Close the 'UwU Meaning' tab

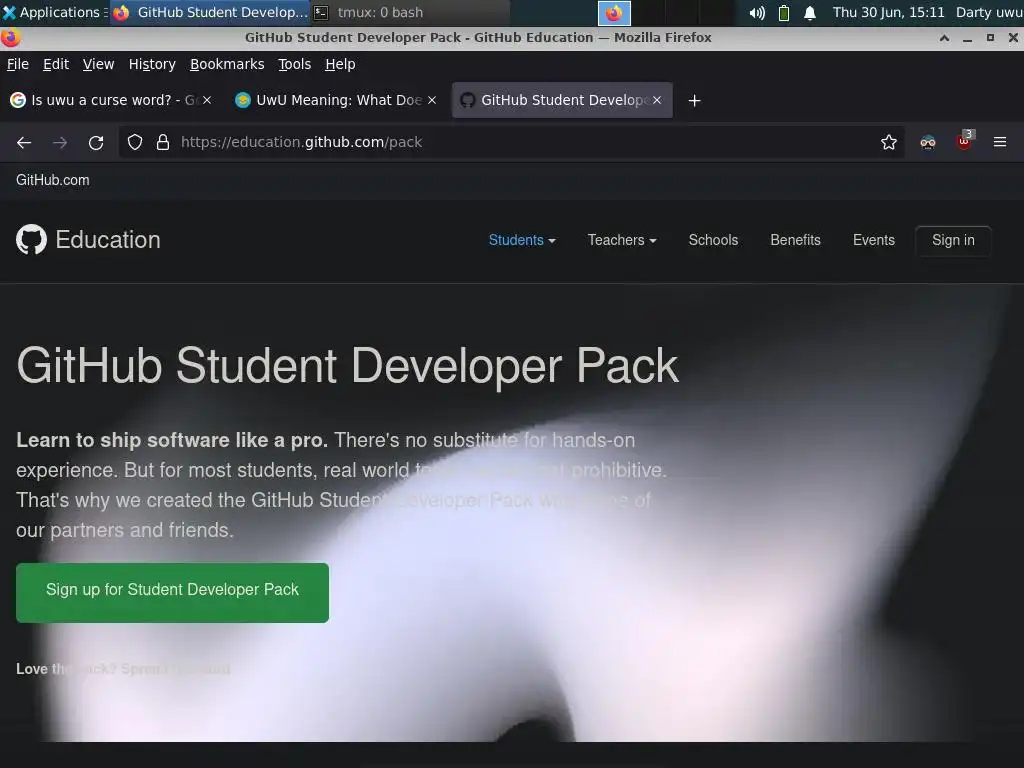[432, 100]
